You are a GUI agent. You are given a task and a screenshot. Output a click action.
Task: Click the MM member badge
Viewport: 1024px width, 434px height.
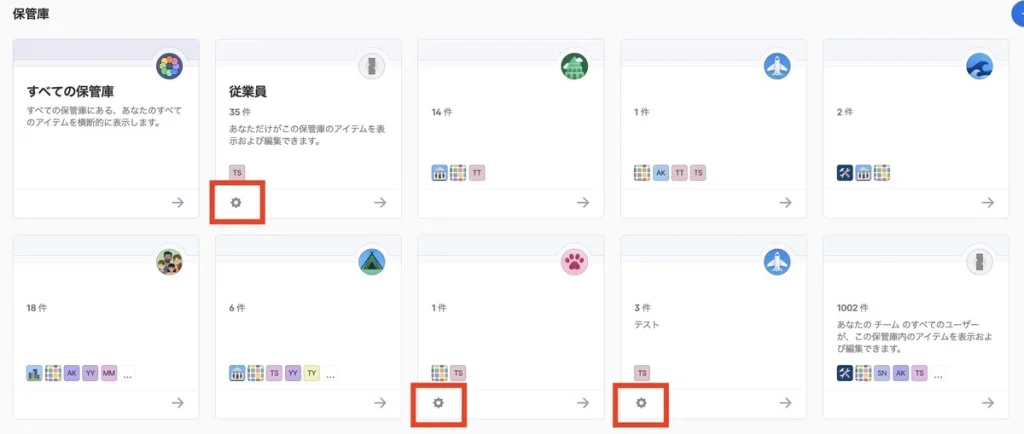point(109,373)
